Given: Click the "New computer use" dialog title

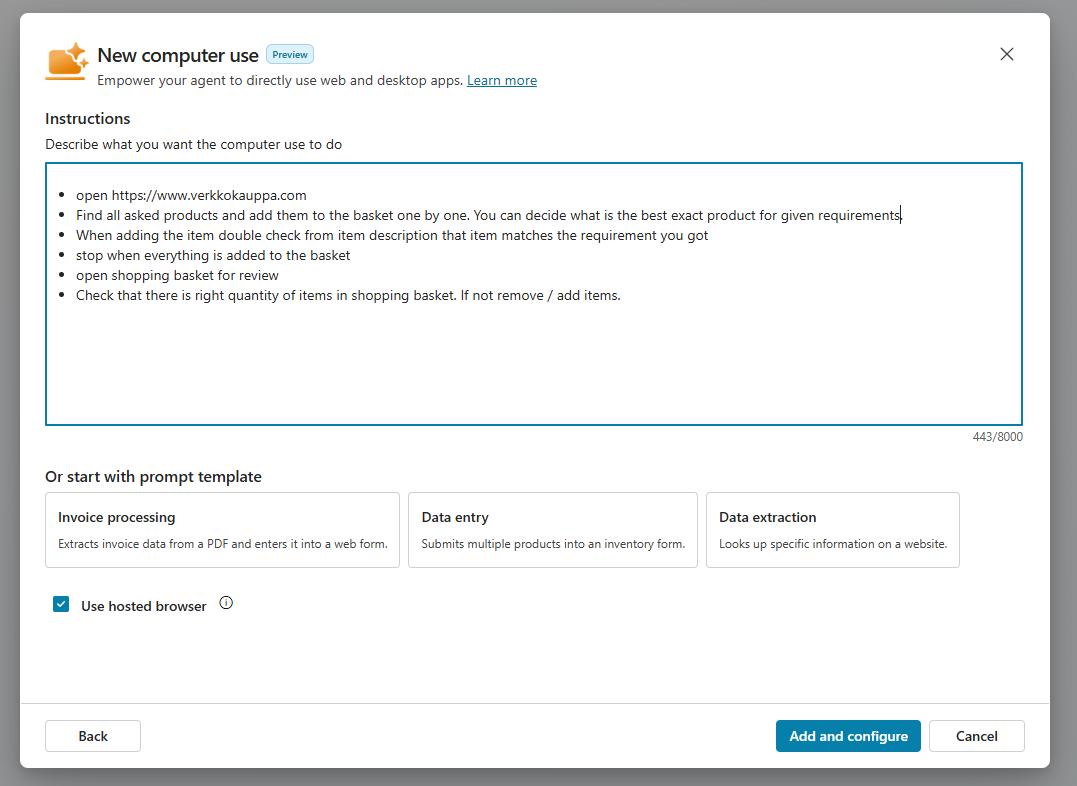Looking at the screenshot, I should point(178,55).
